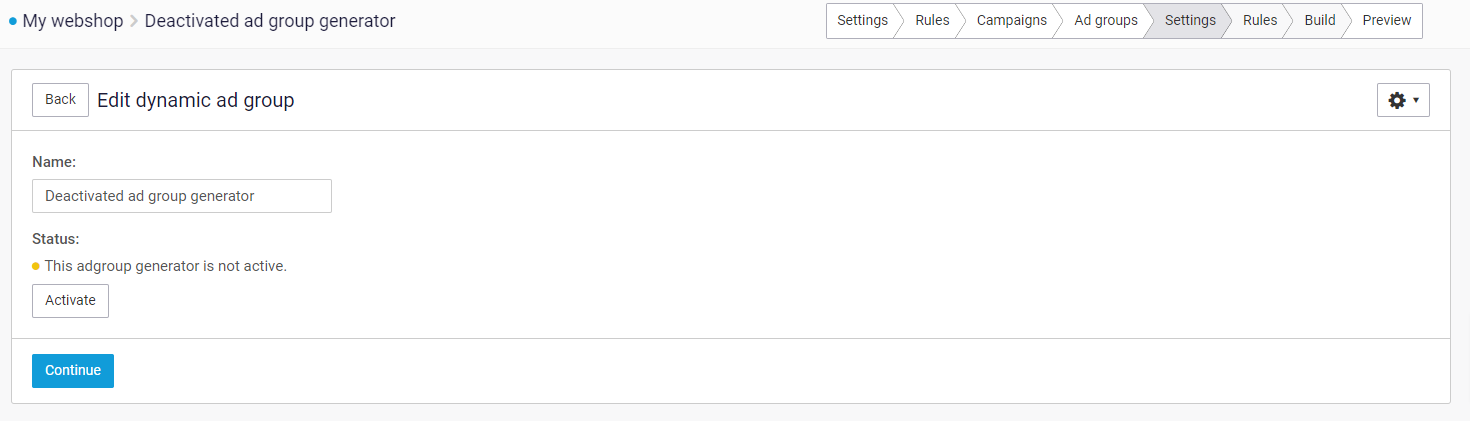Screen dimensions: 1470x421
Task: Click the yellow inactive status dot
Action: (x=36, y=266)
